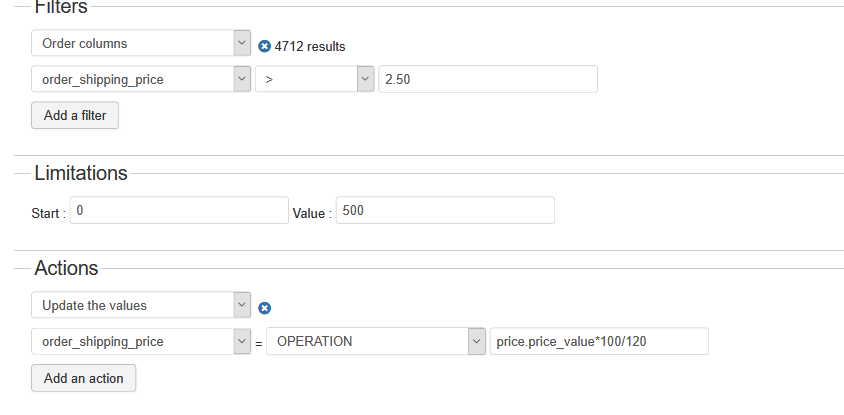The height and width of the screenshot is (415, 844).
Task: Select the Value field showing 500
Action: [x=444, y=210]
